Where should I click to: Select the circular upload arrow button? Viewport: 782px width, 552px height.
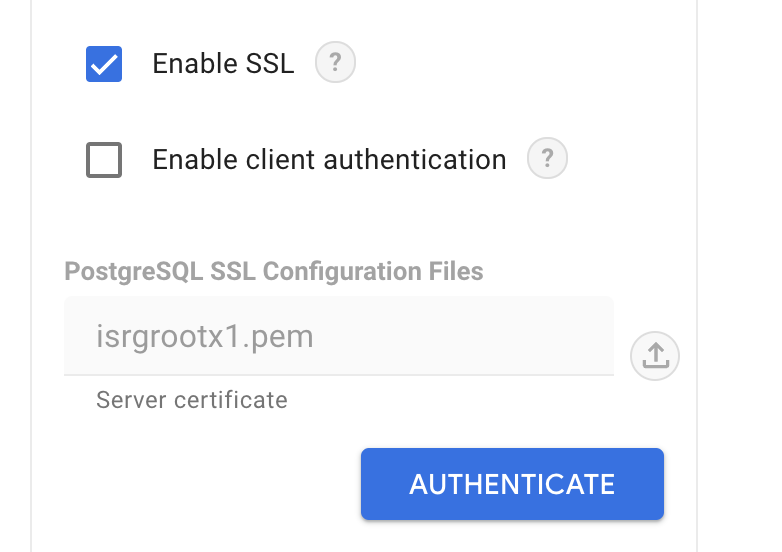[x=655, y=356]
